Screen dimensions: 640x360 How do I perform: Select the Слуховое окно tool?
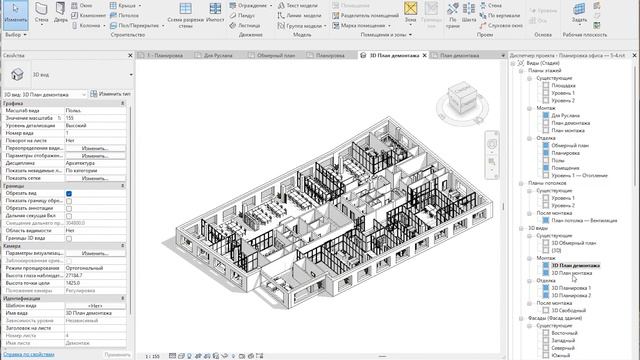pos(501,25)
